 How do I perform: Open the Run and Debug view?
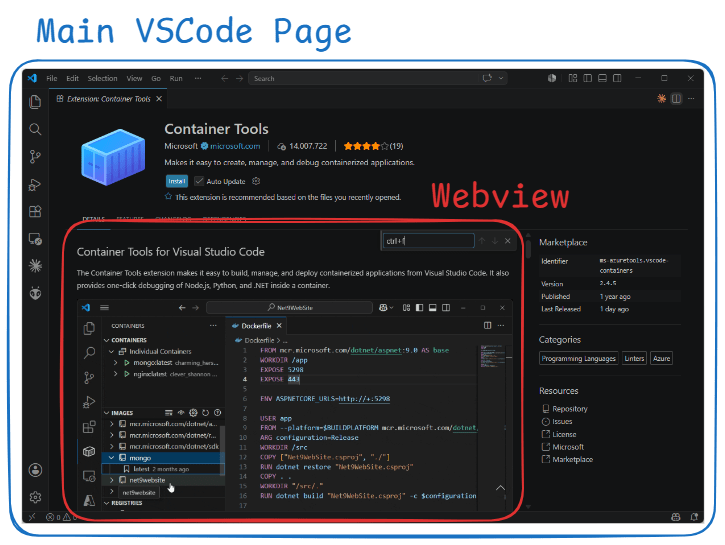tap(35, 184)
